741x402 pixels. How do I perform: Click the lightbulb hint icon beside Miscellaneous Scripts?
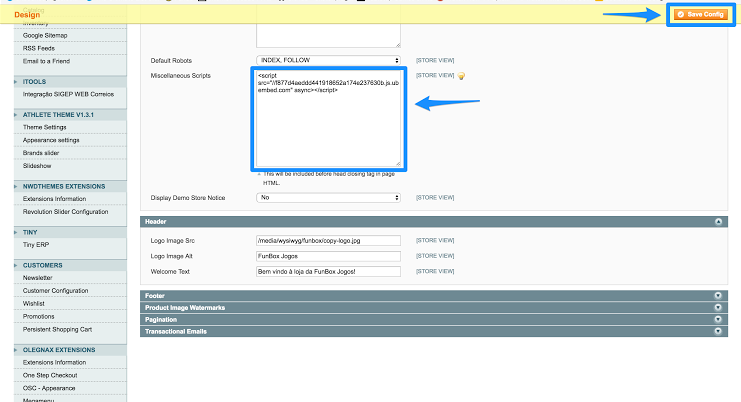(462, 76)
